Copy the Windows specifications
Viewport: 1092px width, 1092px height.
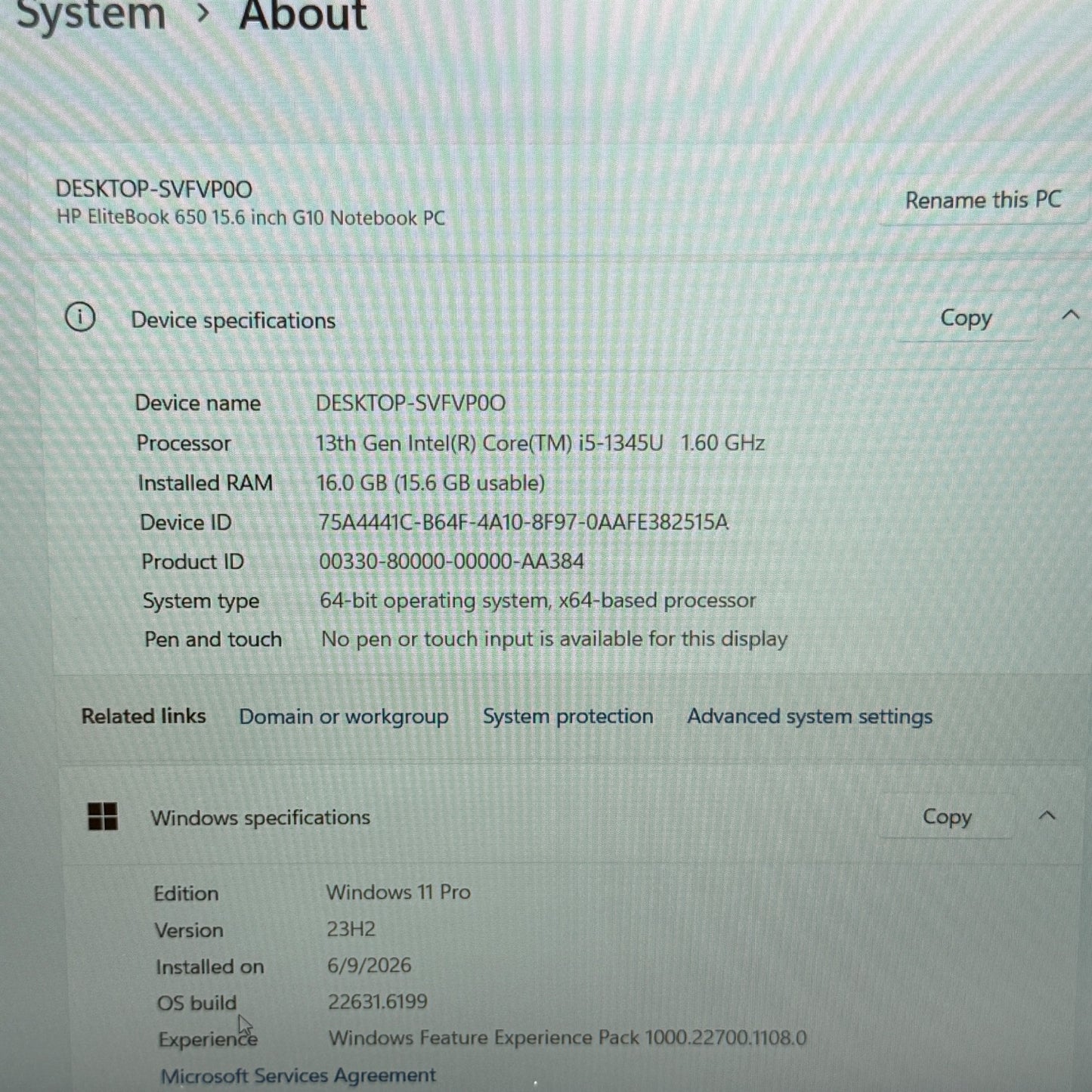(x=947, y=816)
